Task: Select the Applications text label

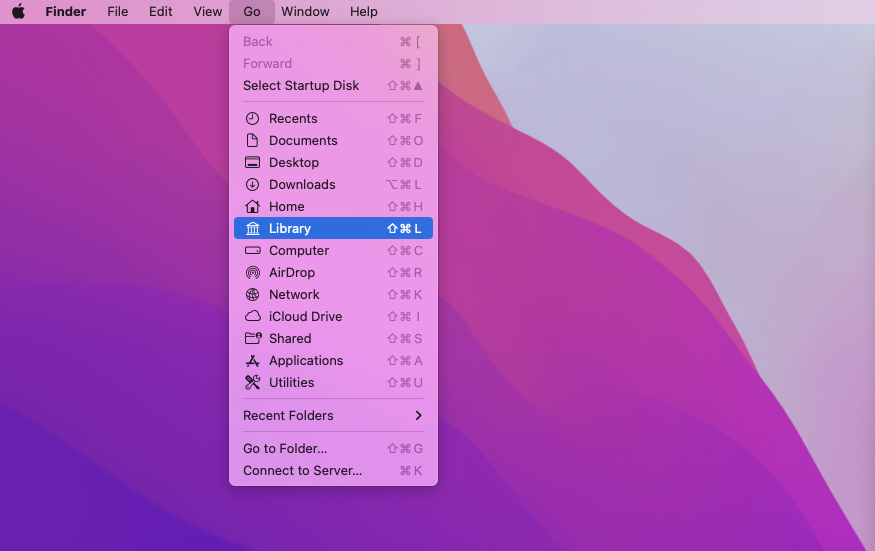Action: pyautogui.click(x=306, y=361)
